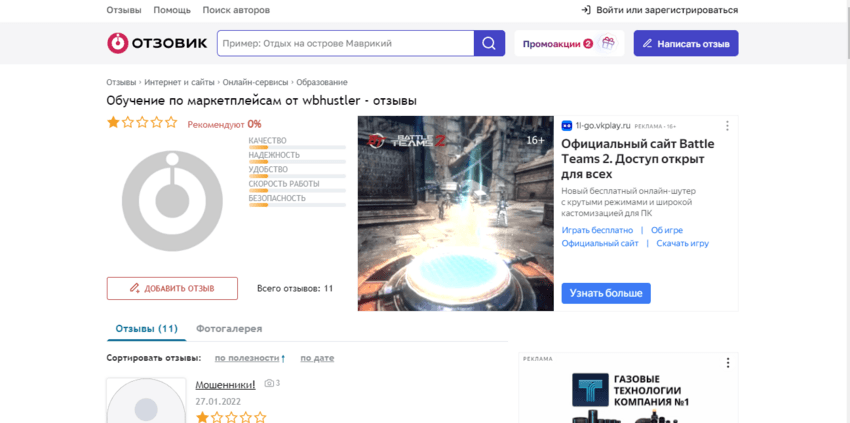Screen dimensions: 850x423
Task: Click the 1l-go.vkplay.ru ad domain
Action: [603, 126]
